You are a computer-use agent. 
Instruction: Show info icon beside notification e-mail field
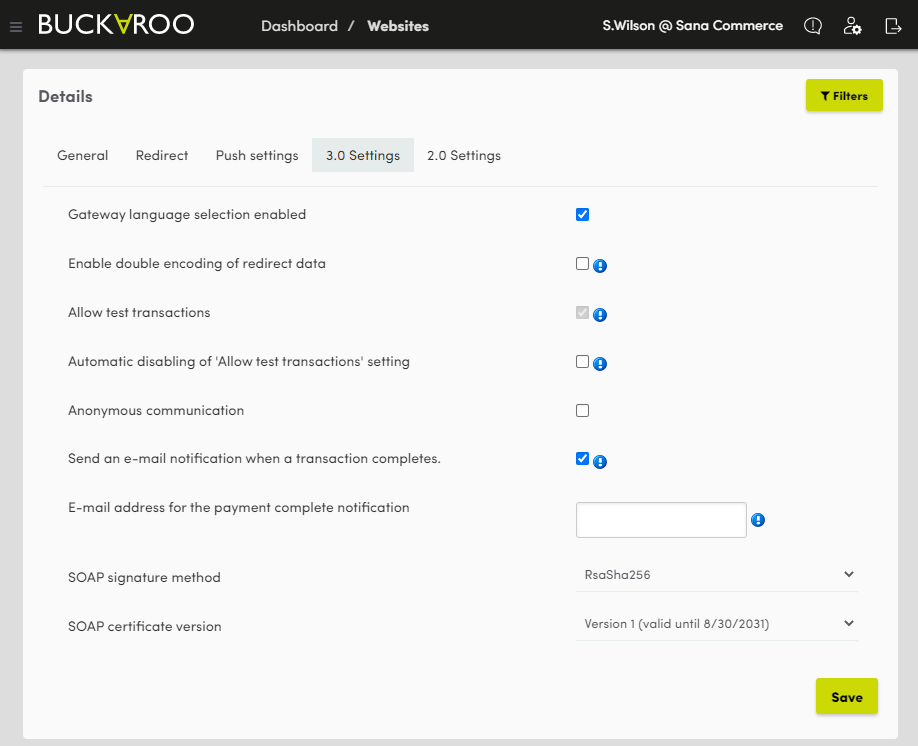(758, 520)
